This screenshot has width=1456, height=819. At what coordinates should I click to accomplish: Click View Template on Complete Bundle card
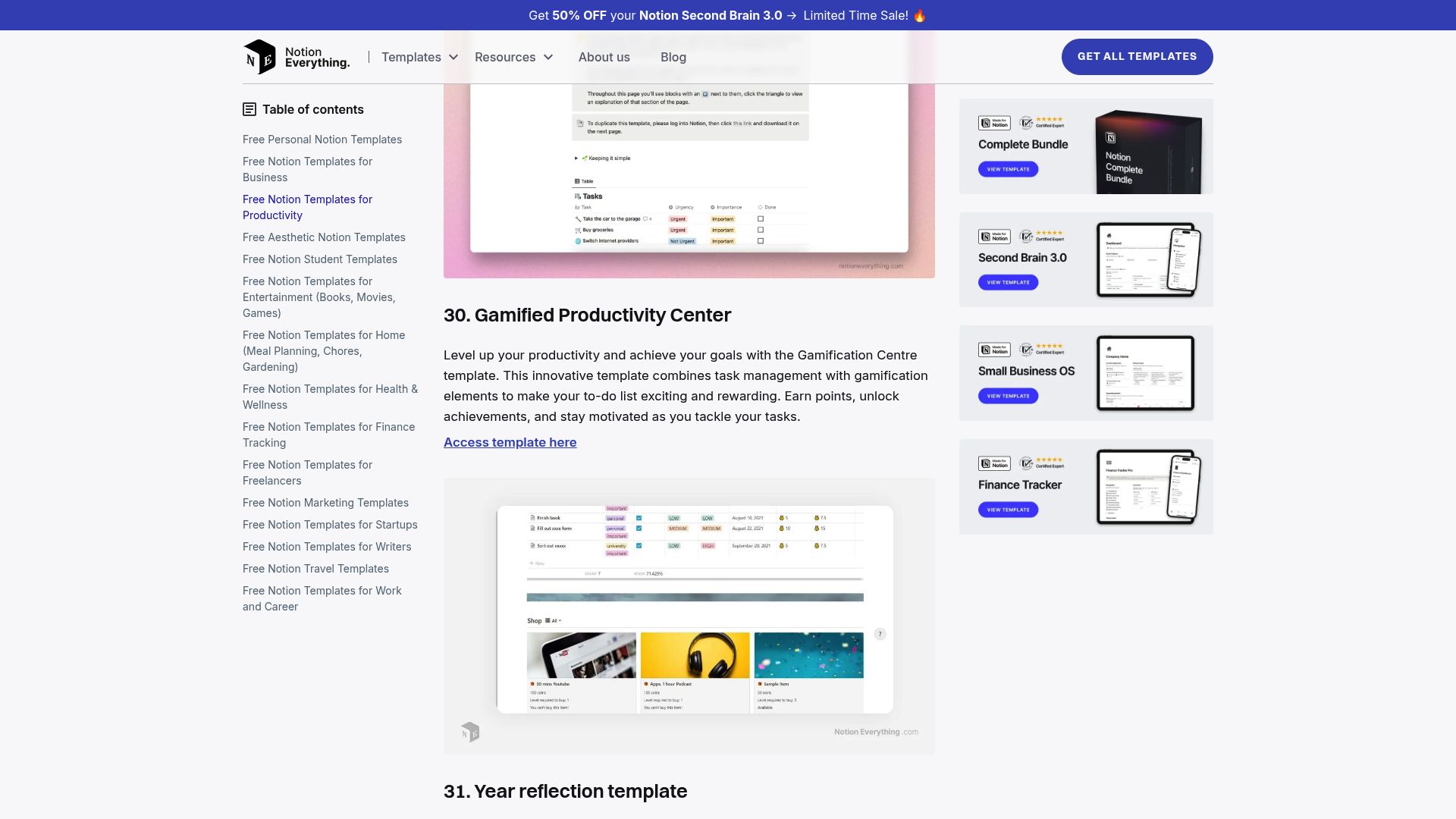[x=1008, y=169]
